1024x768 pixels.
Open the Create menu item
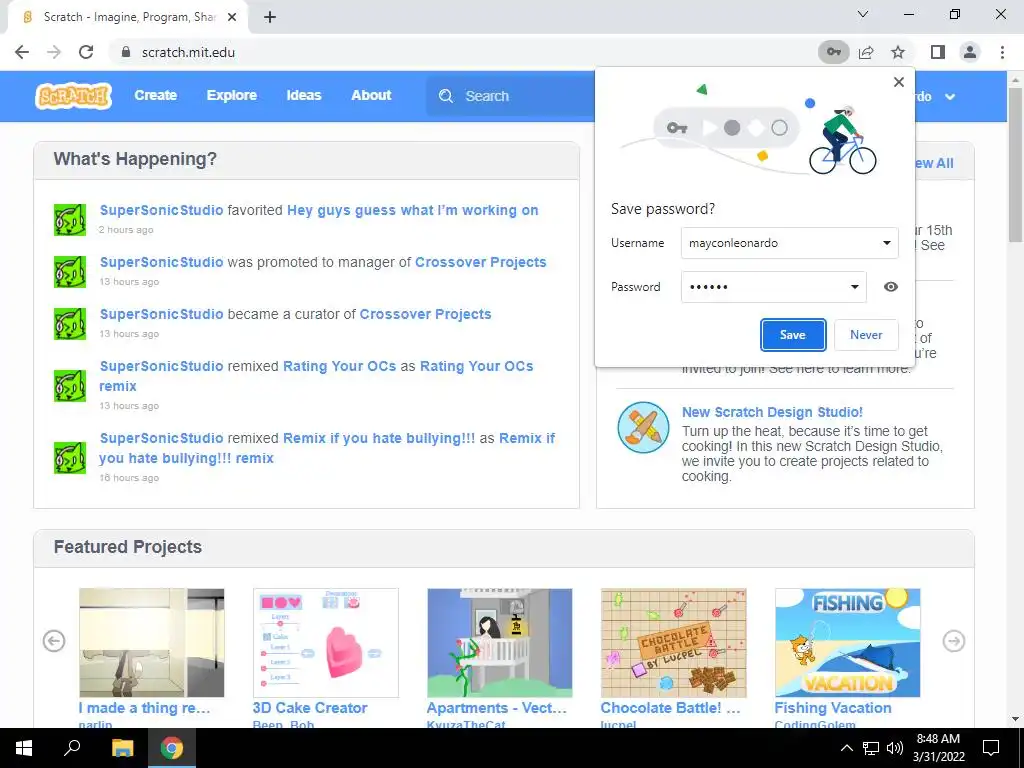coord(155,95)
